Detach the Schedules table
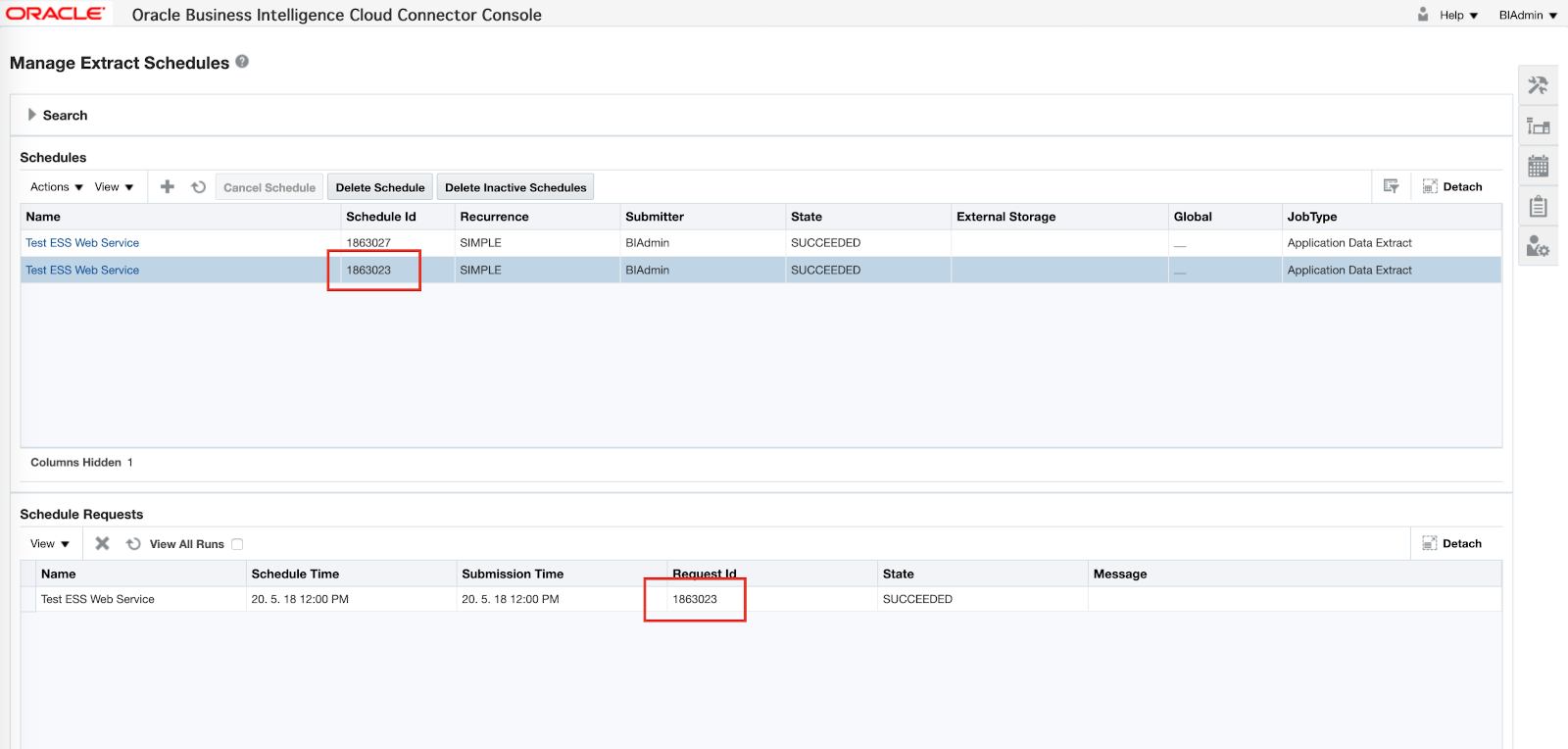Viewport: 1568px width, 749px height. pyautogui.click(x=1452, y=186)
